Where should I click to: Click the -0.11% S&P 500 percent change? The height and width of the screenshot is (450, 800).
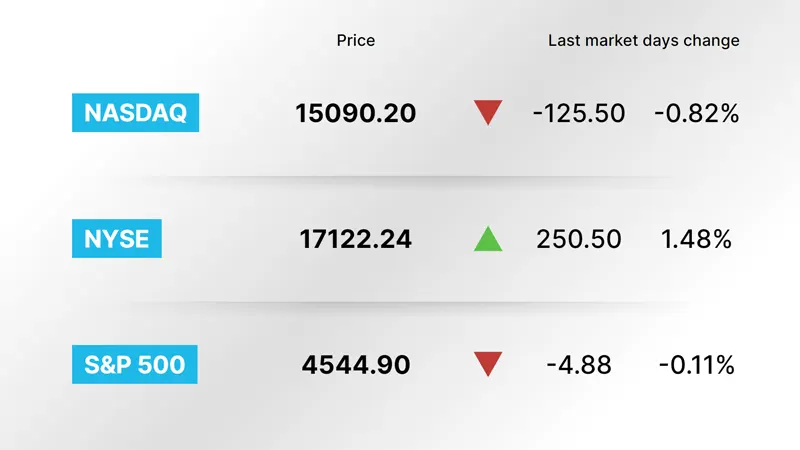point(696,365)
